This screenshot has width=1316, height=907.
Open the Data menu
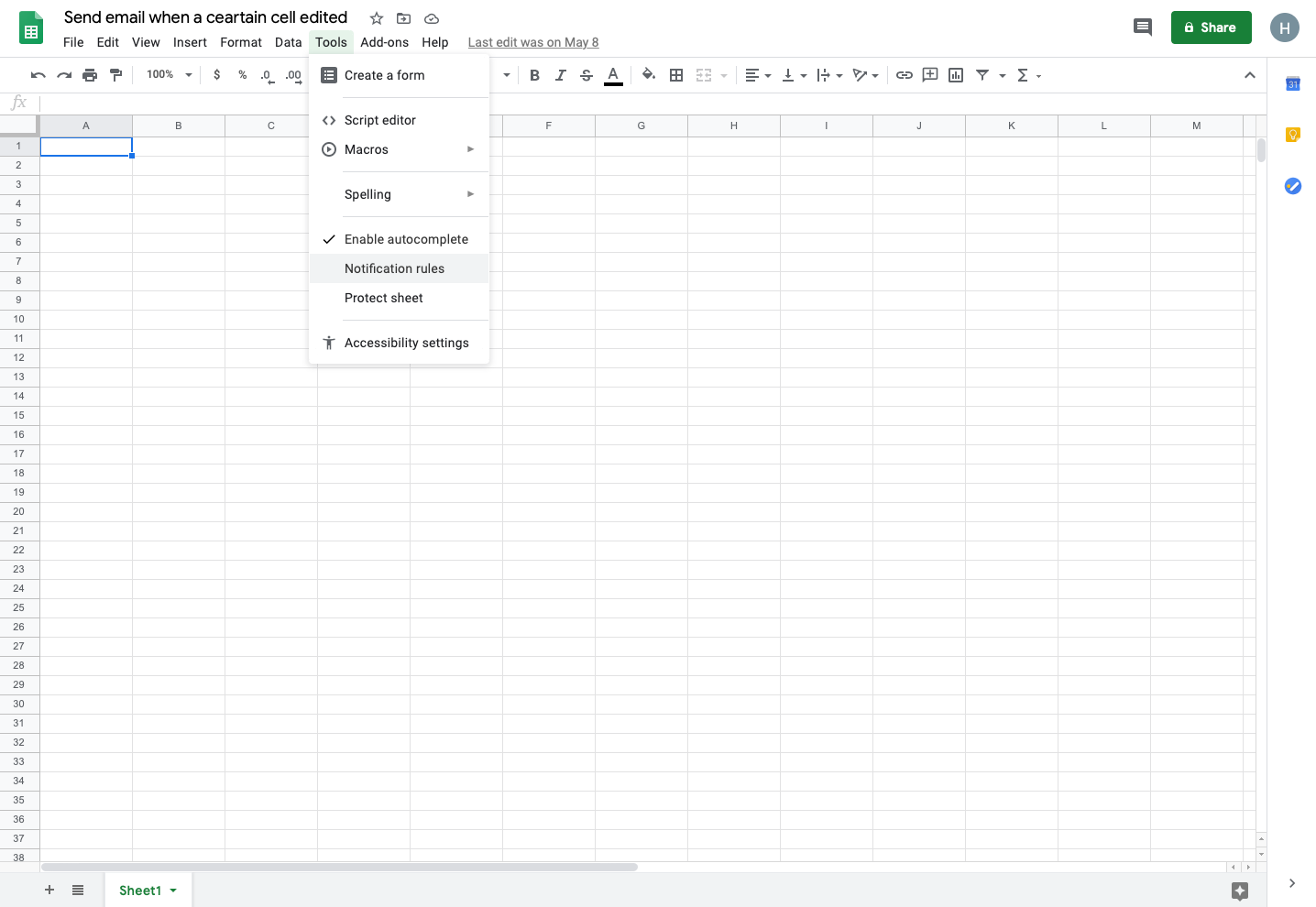[x=288, y=42]
